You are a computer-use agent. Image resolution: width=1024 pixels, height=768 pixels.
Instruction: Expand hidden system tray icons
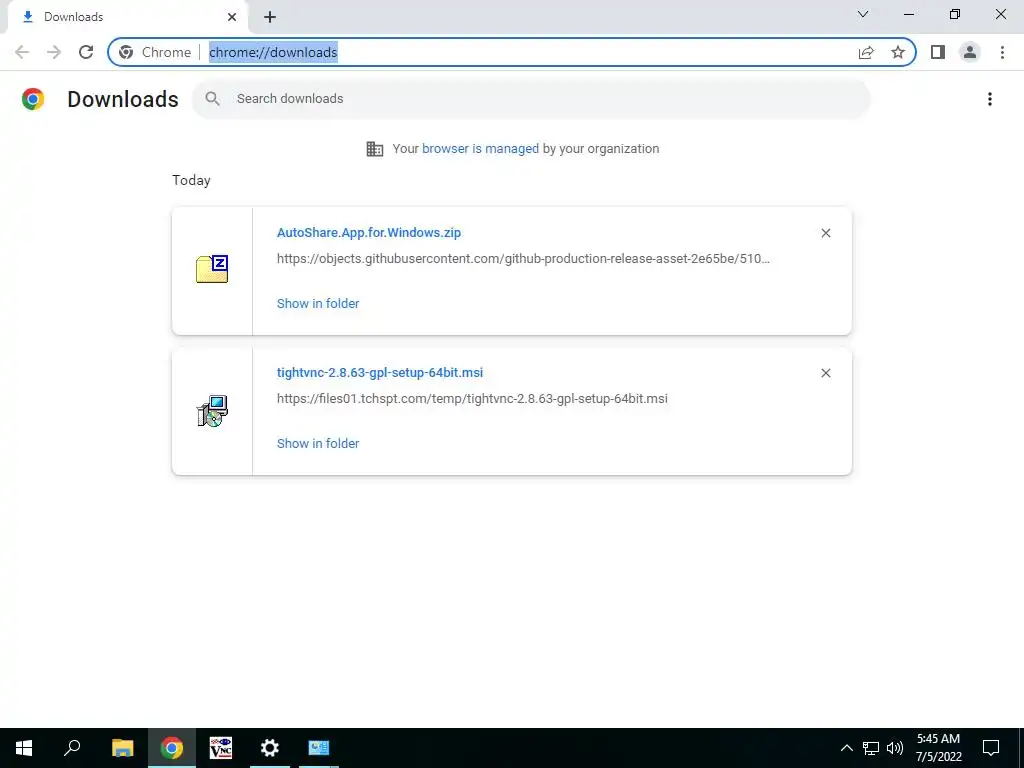(x=846, y=748)
